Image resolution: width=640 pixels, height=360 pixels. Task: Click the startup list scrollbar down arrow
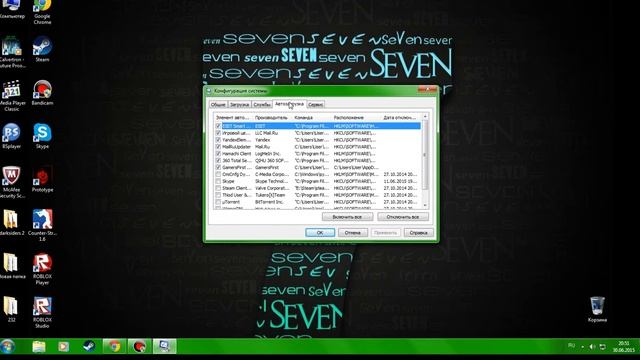coord(425,205)
